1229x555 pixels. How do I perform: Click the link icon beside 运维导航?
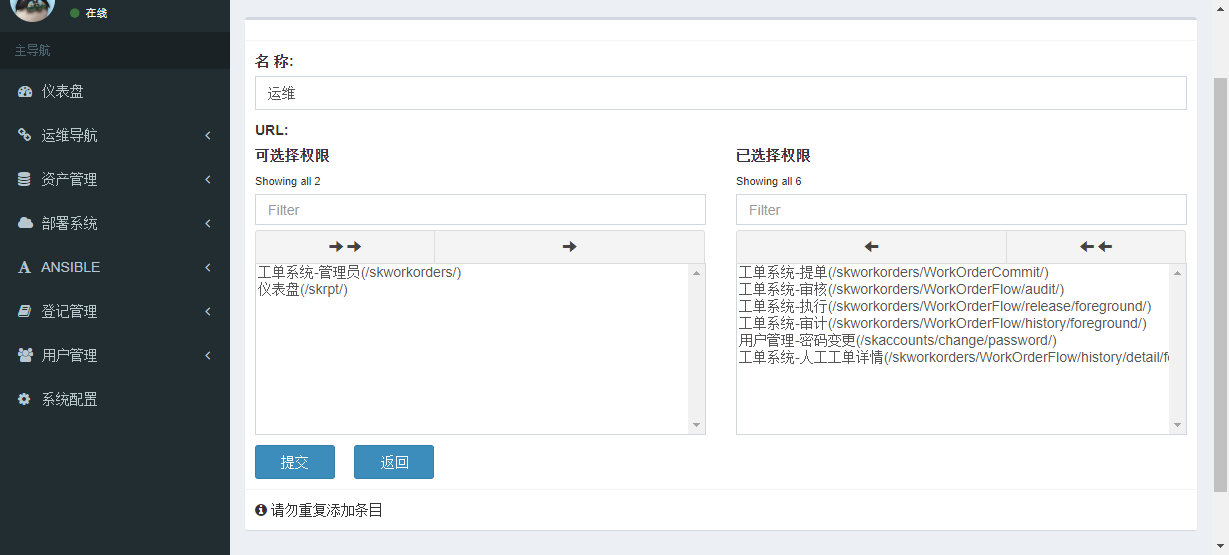click(x=25, y=136)
